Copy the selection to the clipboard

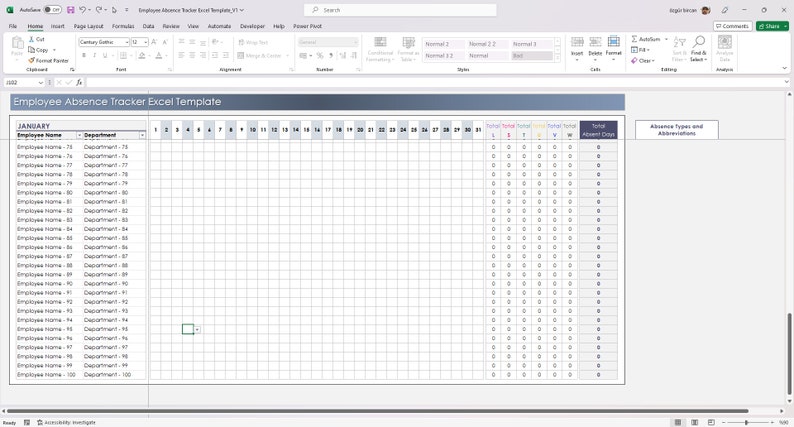38,50
